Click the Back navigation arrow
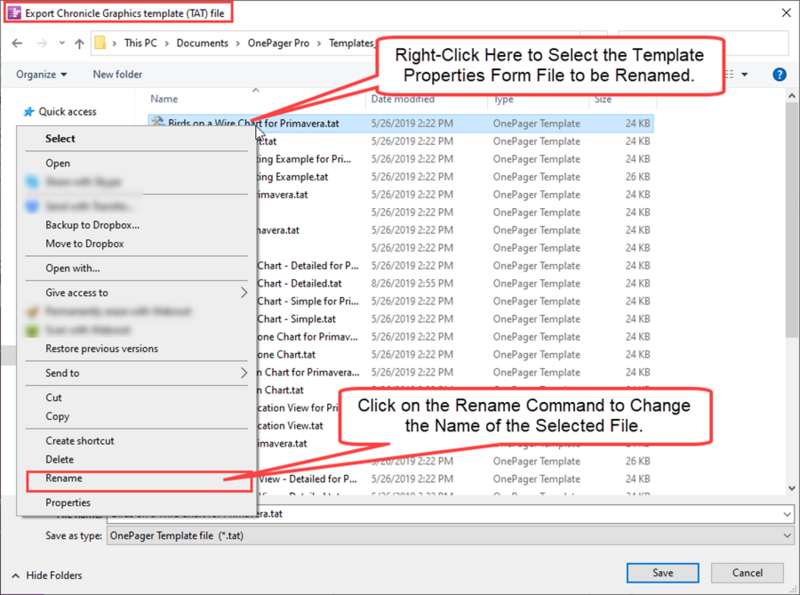 point(17,43)
